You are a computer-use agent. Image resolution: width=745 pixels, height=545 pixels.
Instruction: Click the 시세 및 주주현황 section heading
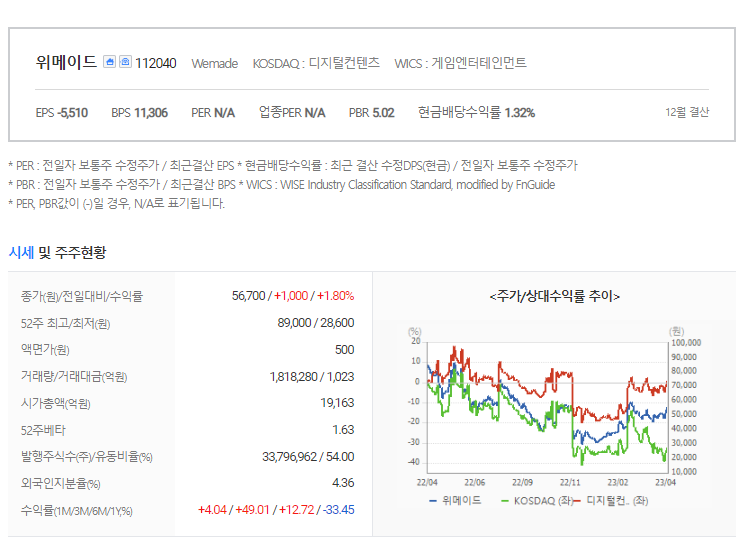pyautogui.click(x=57, y=252)
